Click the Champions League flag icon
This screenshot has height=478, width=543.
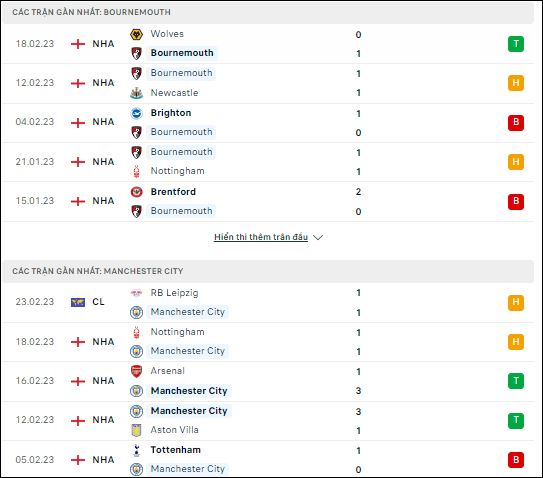tap(78, 302)
